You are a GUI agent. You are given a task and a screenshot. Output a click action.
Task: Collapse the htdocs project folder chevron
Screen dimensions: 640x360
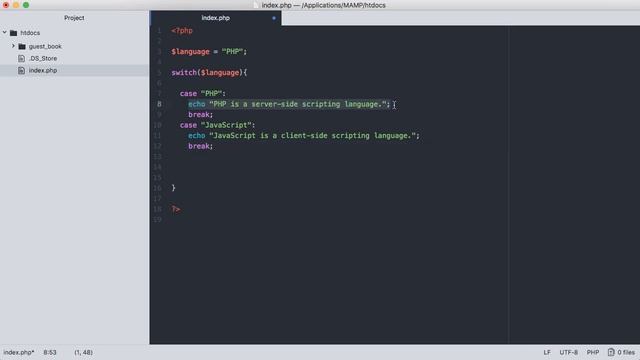pyautogui.click(x=5, y=32)
